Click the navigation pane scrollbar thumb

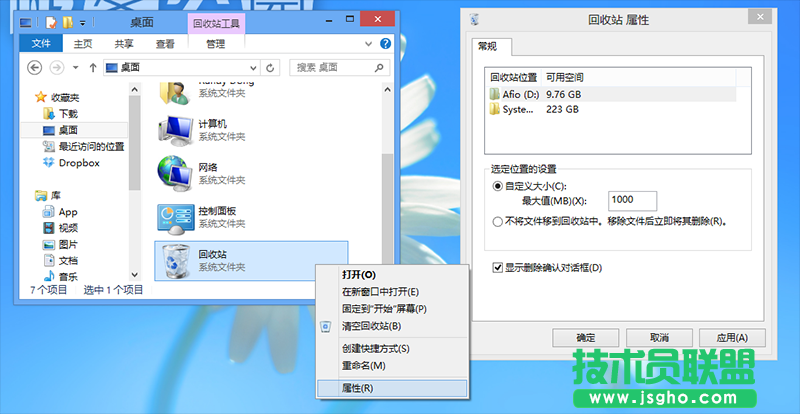[135, 142]
